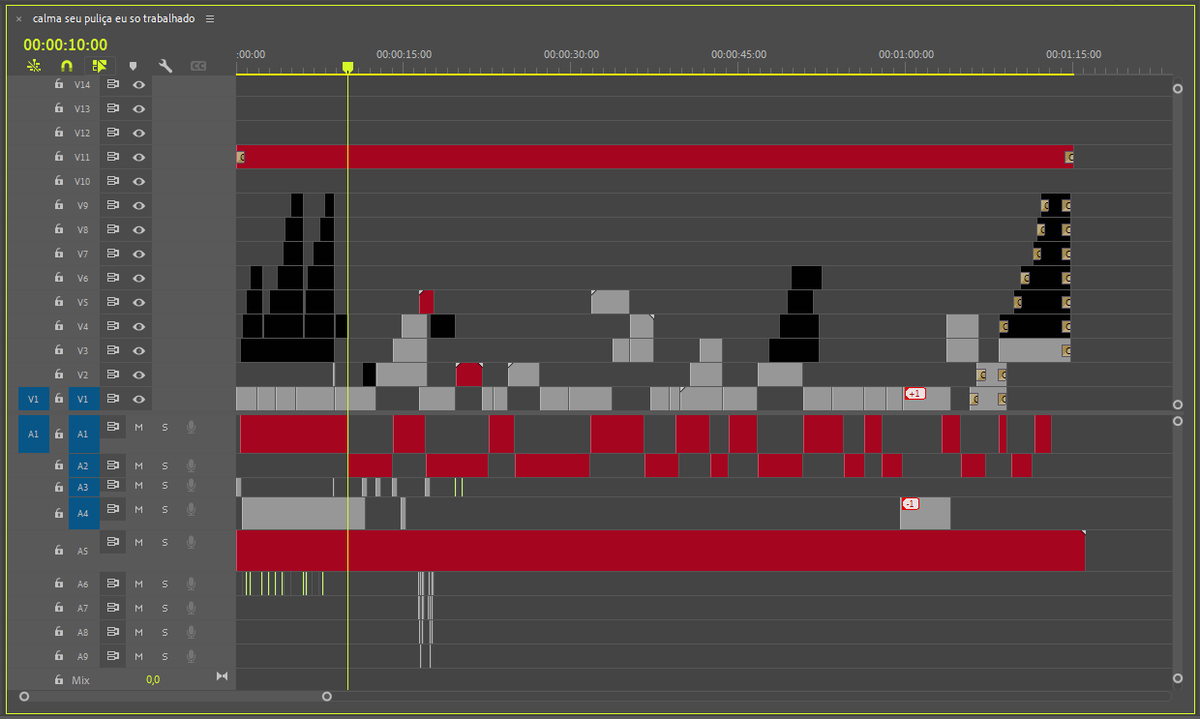Click left handle of horizontal zoom scrollbar
This screenshot has width=1200, height=719.
click(24, 696)
